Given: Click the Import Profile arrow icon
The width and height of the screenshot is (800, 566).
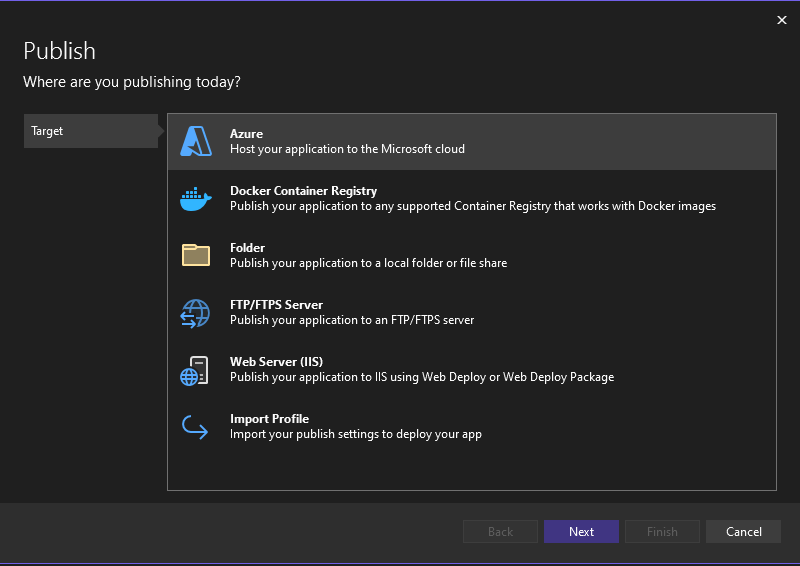Looking at the screenshot, I should coord(195,427).
